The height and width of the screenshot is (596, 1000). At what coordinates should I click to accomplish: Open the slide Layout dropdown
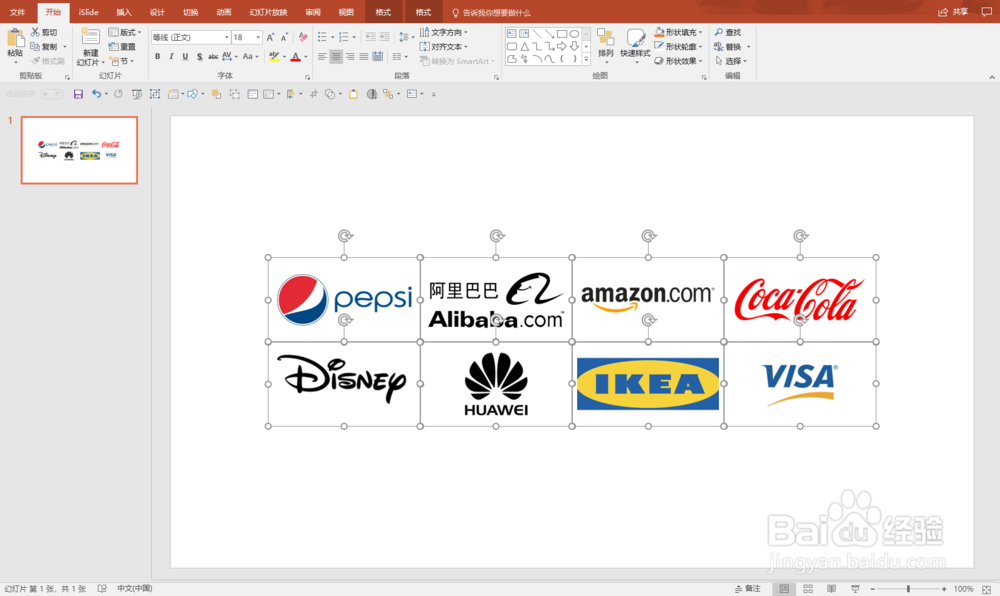pyautogui.click(x=125, y=32)
